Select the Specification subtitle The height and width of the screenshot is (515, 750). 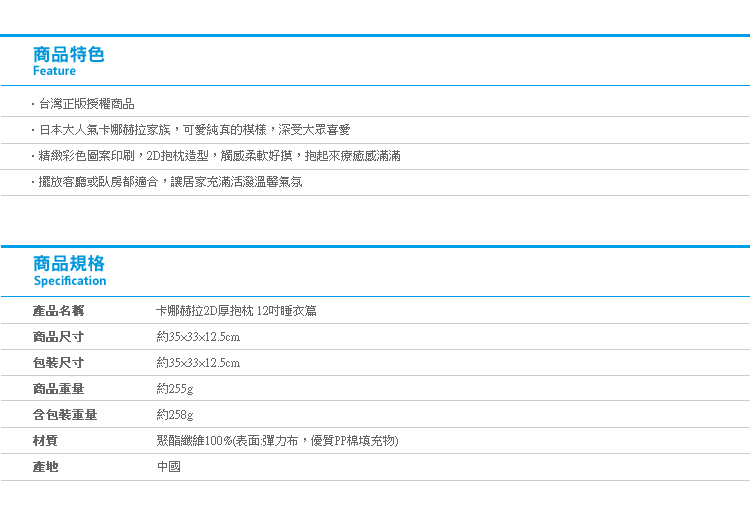70,281
